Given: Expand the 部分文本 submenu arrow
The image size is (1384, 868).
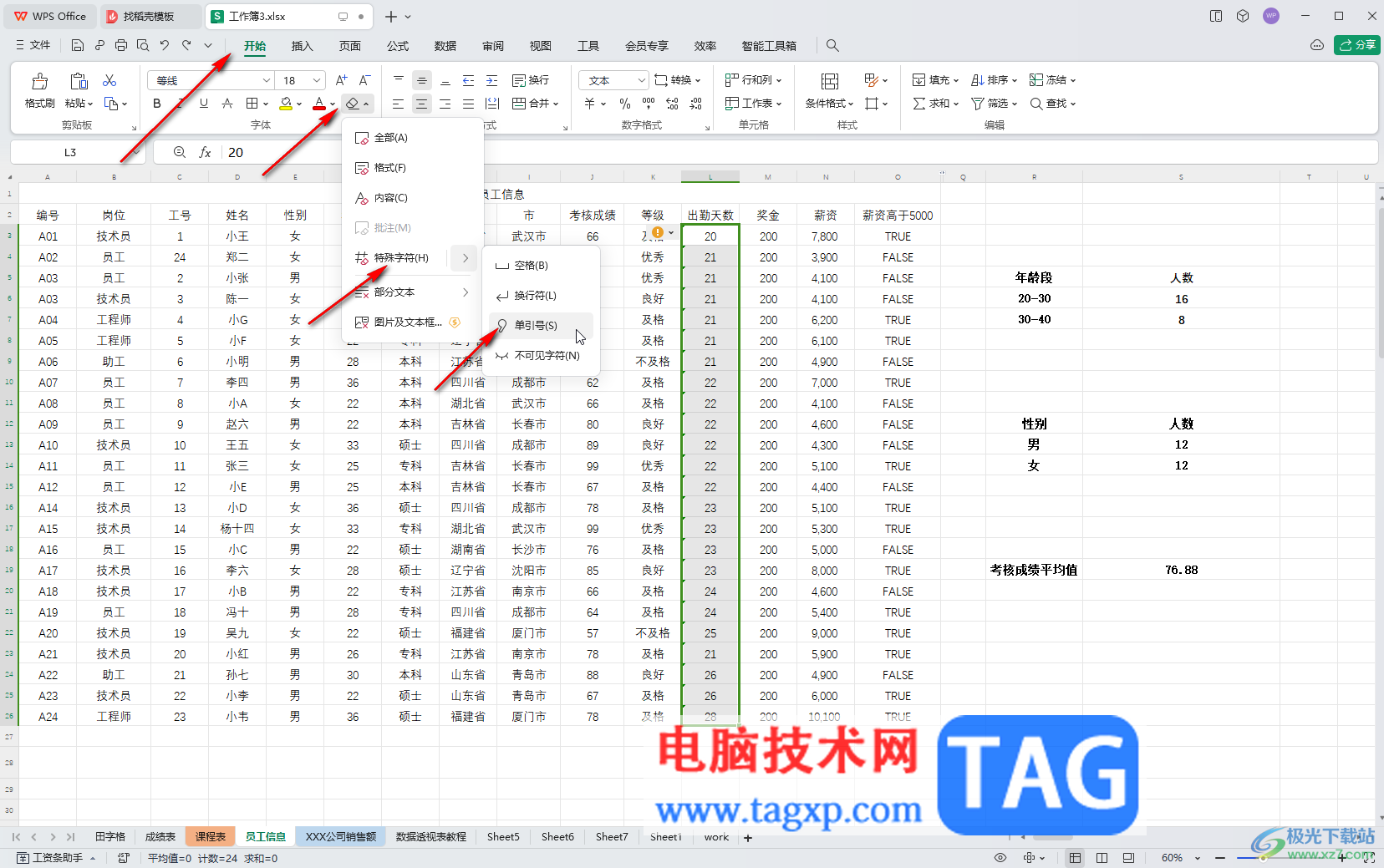Looking at the screenshot, I should pos(466,292).
